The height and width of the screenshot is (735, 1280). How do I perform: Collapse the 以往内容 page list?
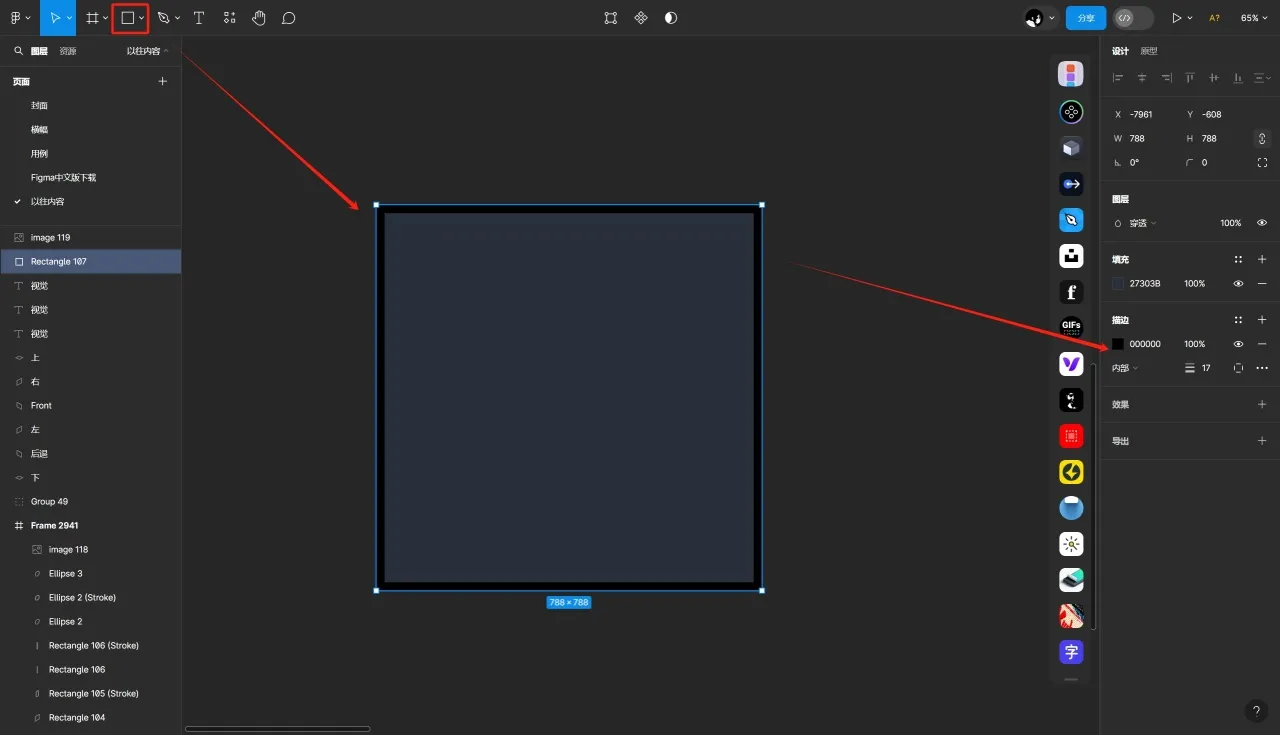(148, 51)
